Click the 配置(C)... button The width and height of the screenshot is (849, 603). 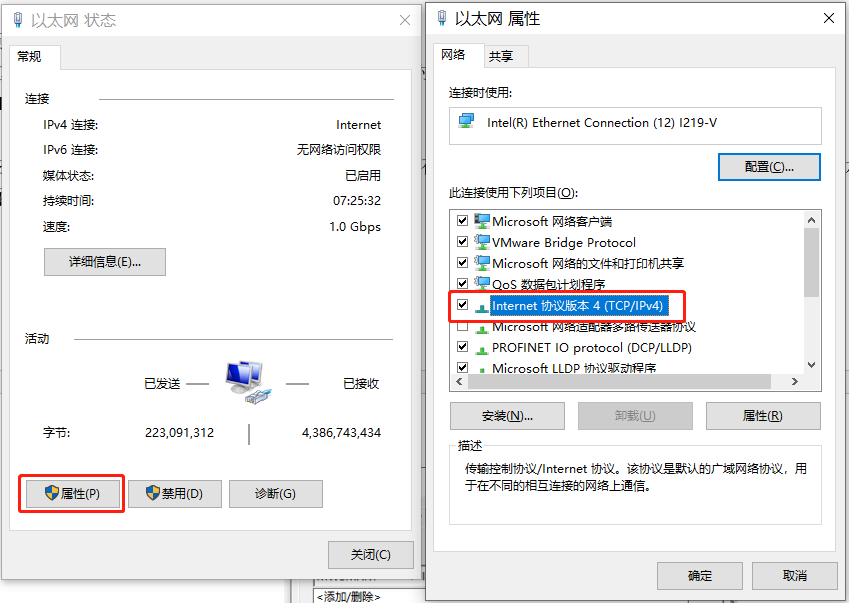769,167
